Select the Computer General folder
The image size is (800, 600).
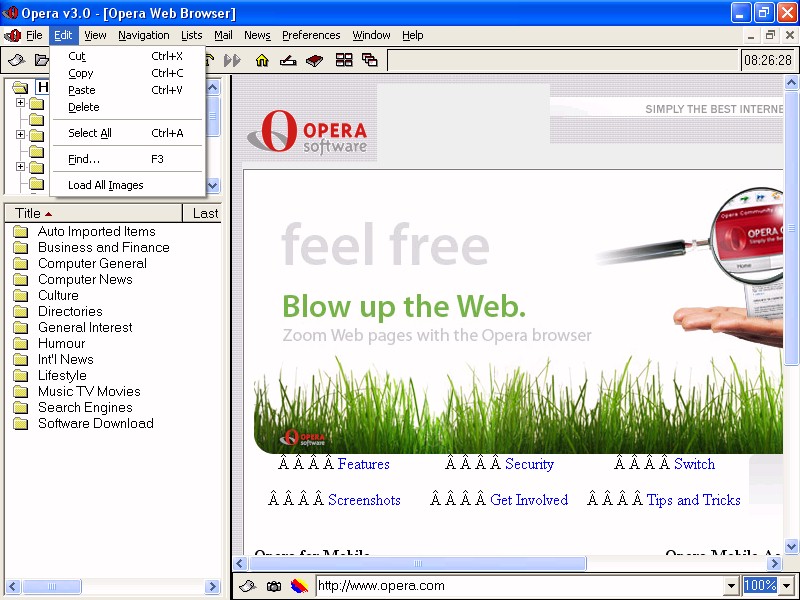[x=92, y=263]
